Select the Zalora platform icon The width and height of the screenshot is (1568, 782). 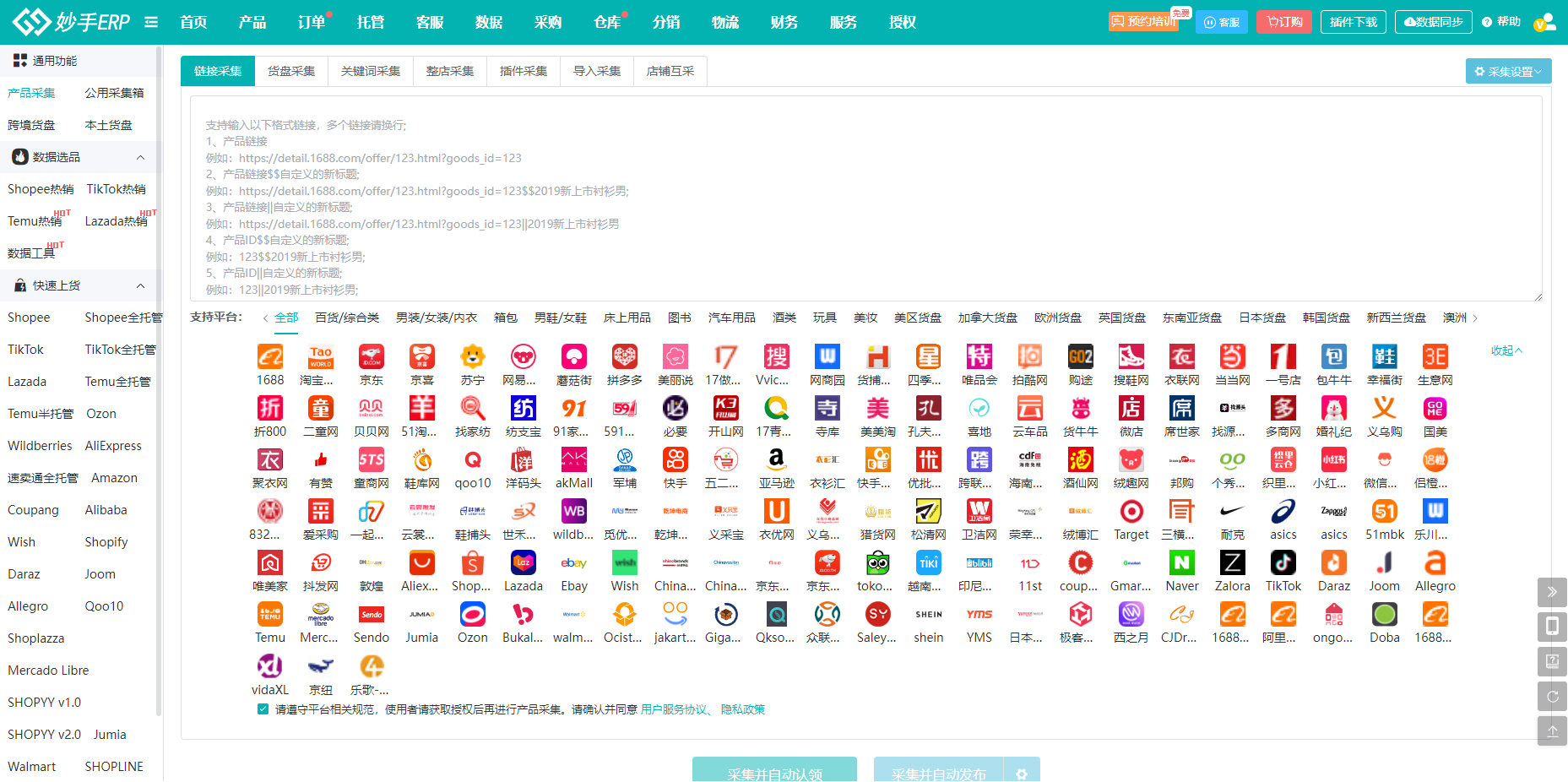pyautogui.click(x=1233, y=562)
